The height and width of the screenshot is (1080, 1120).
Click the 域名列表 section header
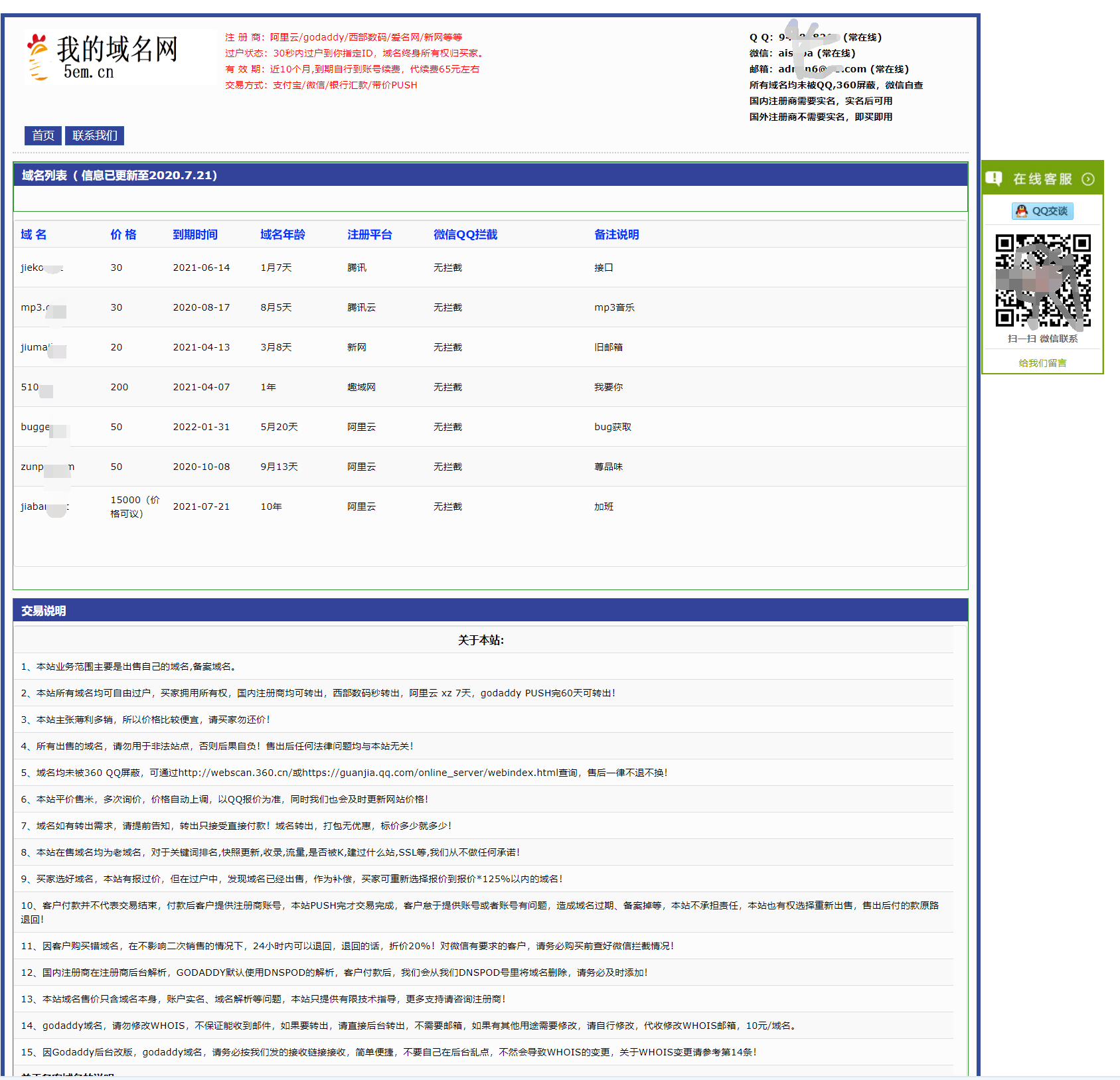pos(490,175)
